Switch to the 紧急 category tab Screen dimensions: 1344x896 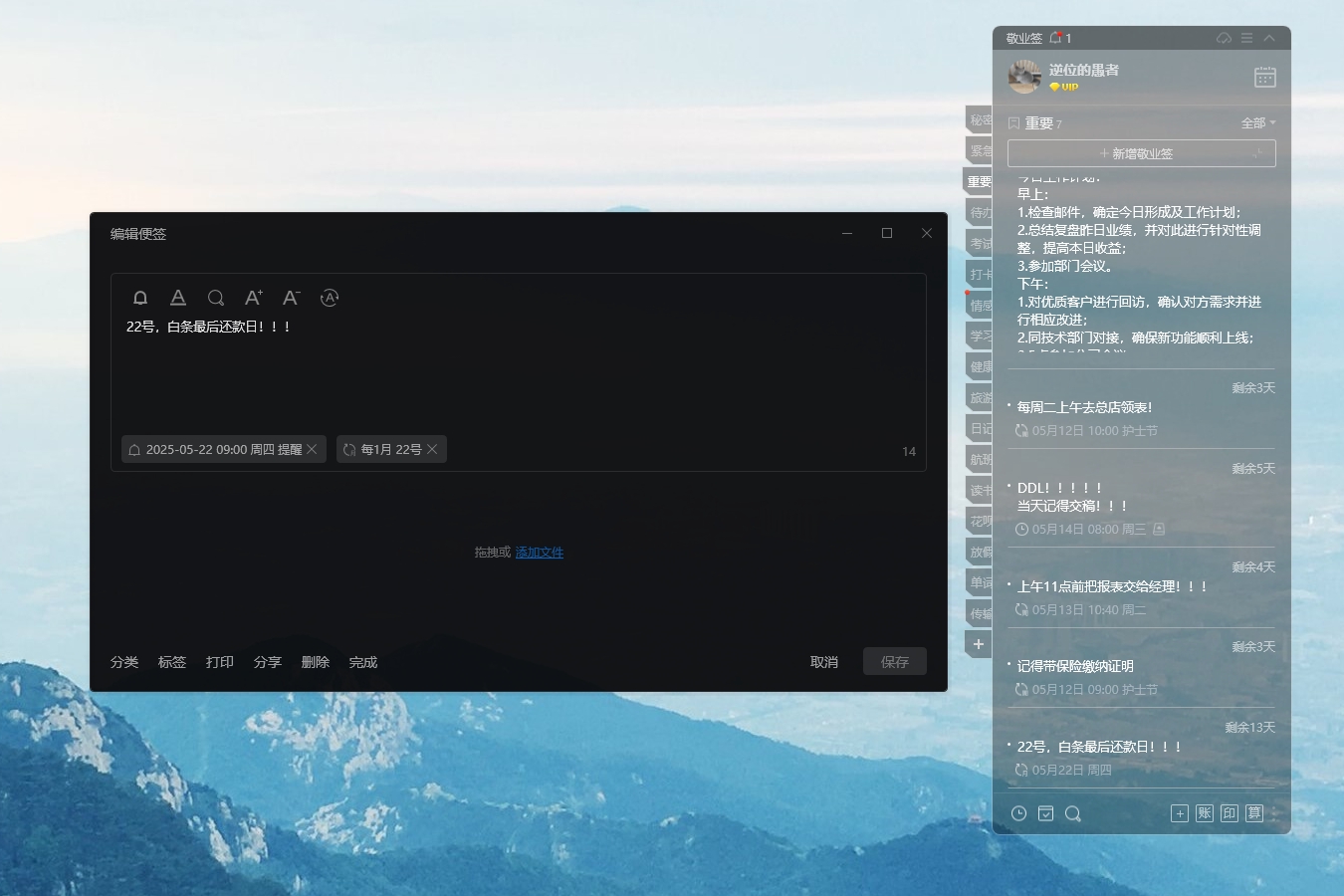[979, 150]
